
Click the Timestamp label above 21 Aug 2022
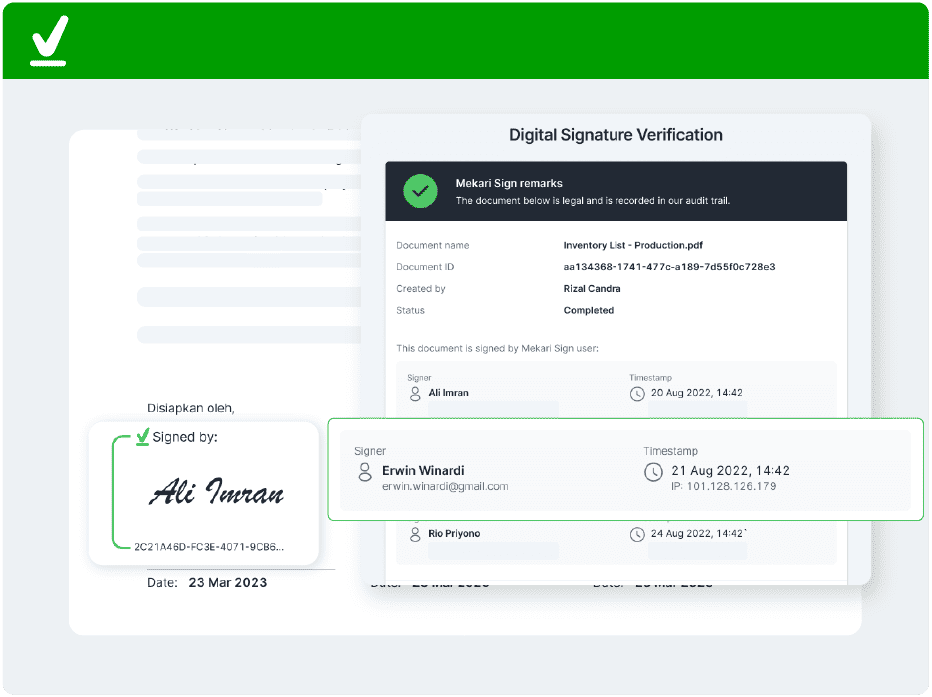pyautogui.click(x=670, y=451)
